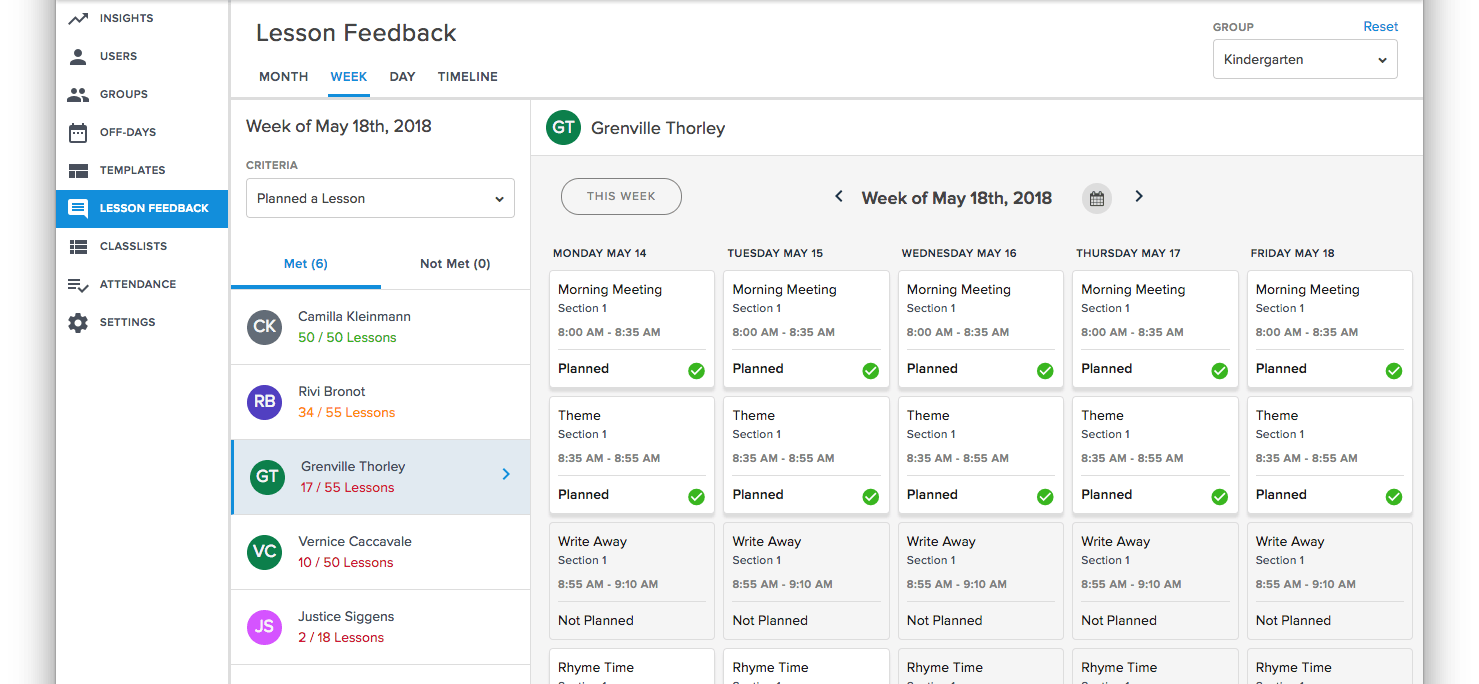Open Wednesday's Write Away lesson card

(981, 581)
